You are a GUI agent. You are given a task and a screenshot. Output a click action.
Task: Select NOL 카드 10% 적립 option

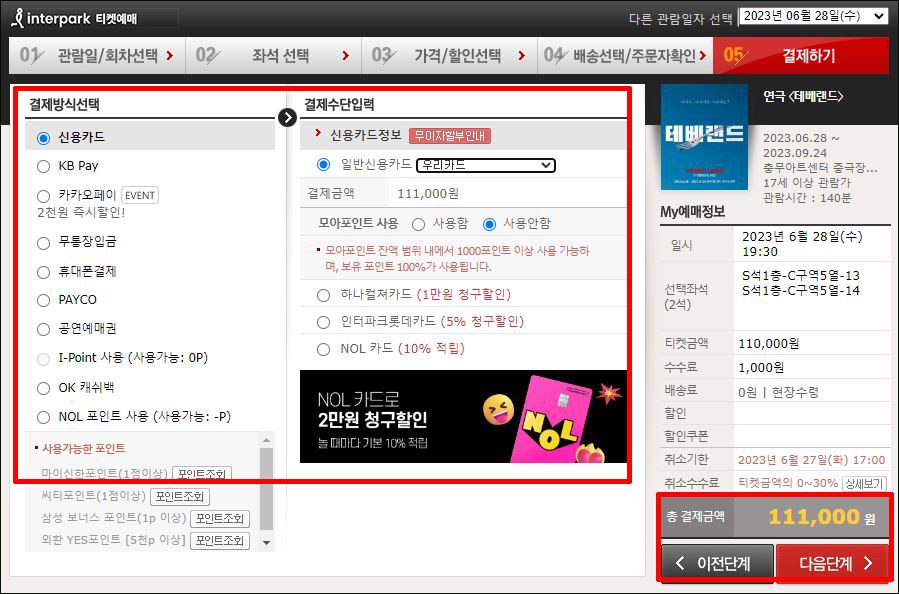323,349
